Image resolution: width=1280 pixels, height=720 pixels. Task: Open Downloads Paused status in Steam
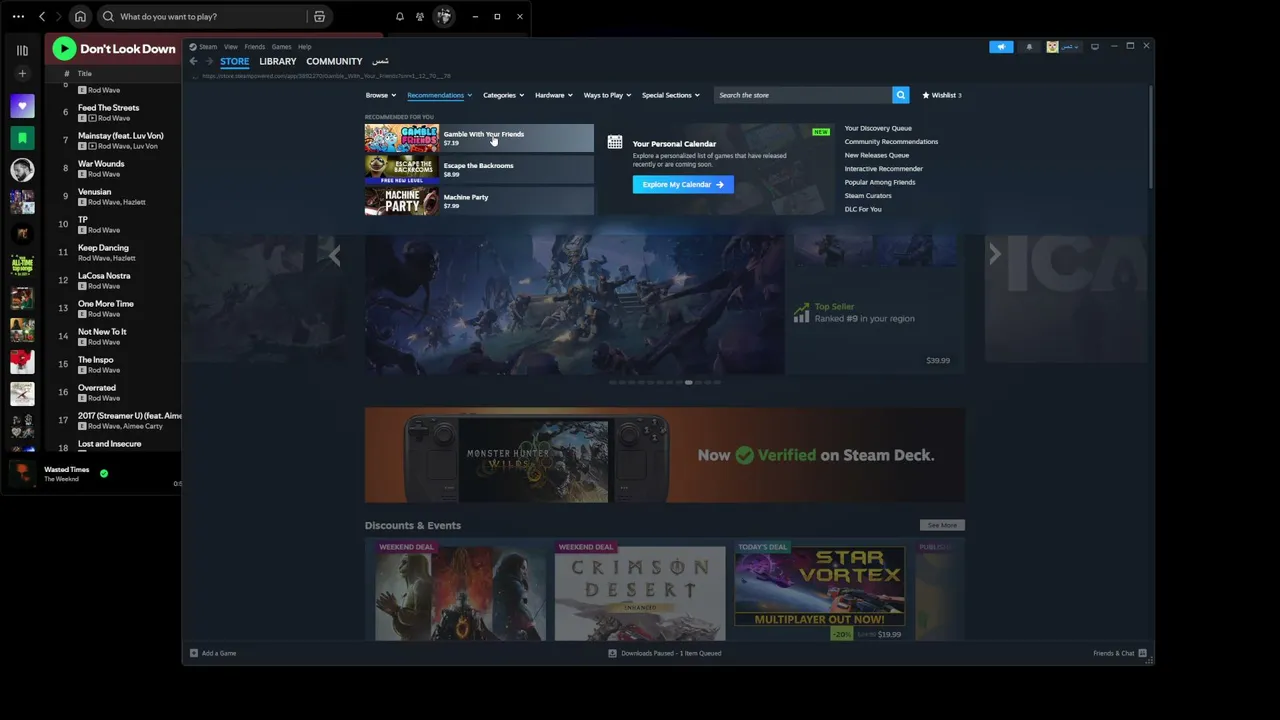point(665,653)
